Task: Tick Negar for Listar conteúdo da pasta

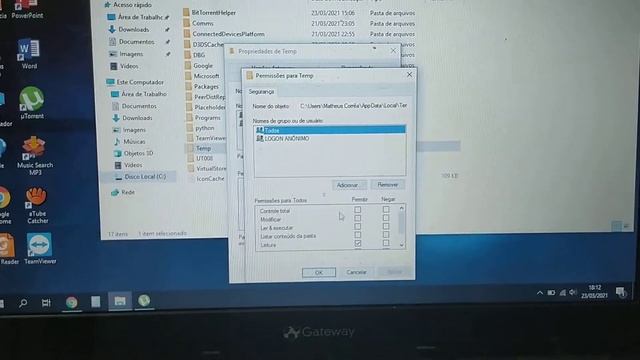Action: click(x=386, y=235)
